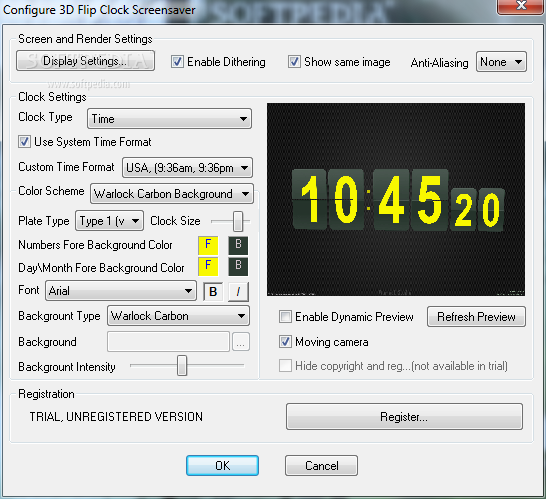Toggle Enable Dithering checkbox

point(177,62)
